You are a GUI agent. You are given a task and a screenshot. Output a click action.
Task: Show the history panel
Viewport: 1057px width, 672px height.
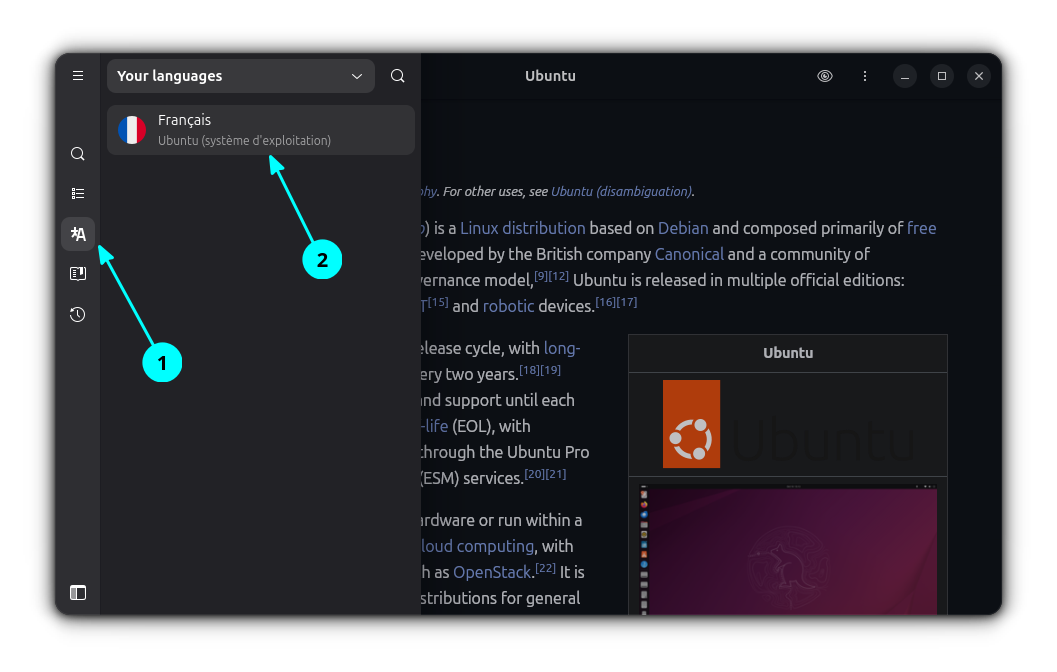(78, 315)
